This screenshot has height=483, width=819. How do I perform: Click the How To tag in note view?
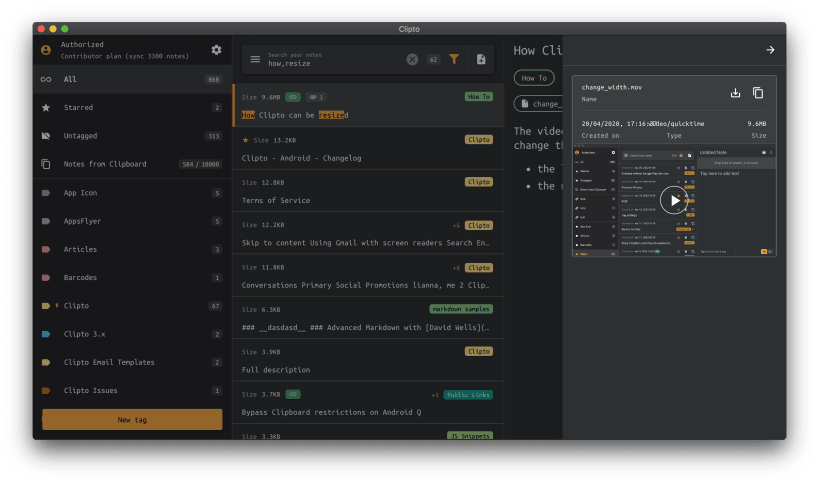point(534,78)
